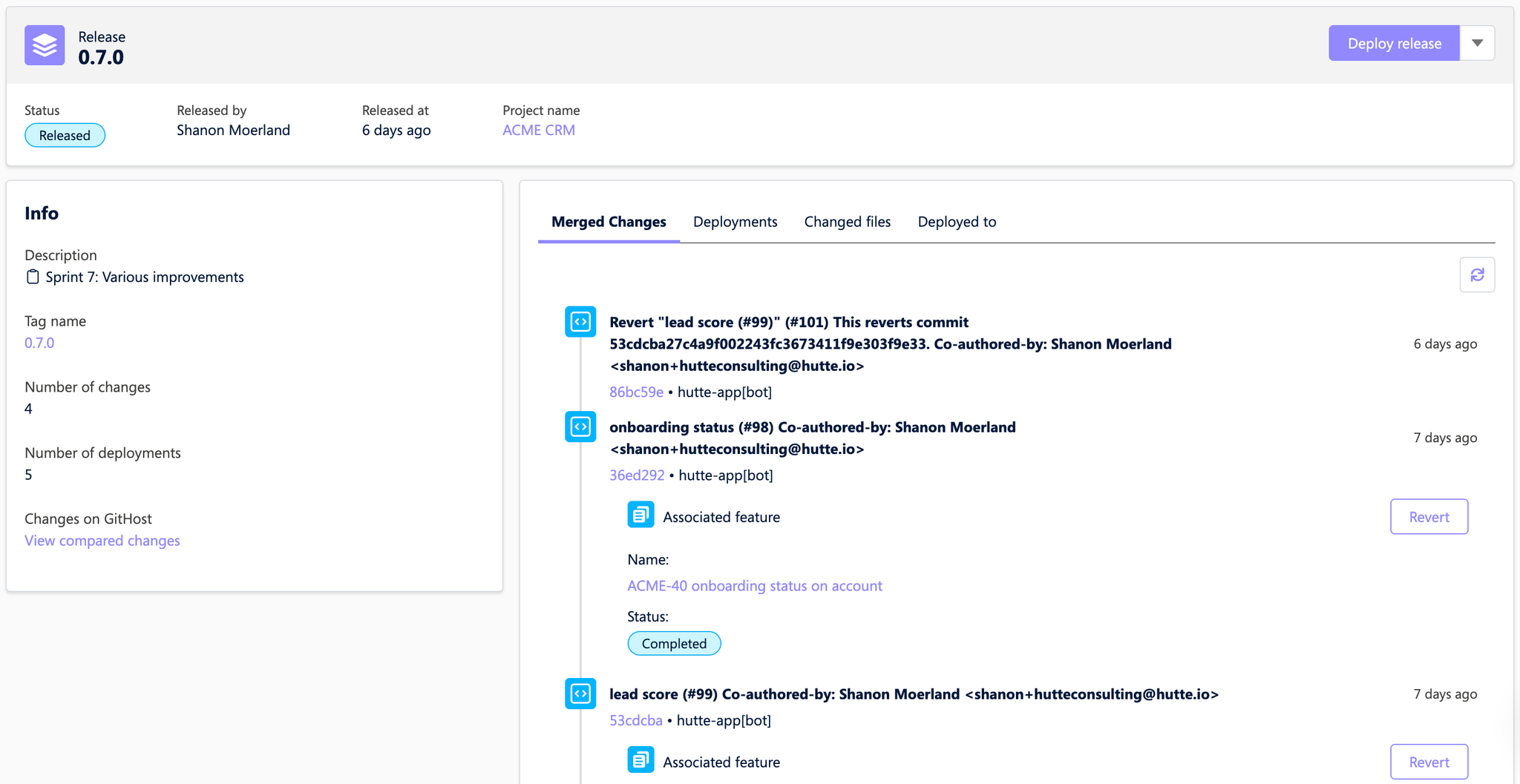Screen dimensions: 1520x784
Task: Open ACME-40 onboarding status on account feature
Action: pyautogui.click(x=754, y=586)
